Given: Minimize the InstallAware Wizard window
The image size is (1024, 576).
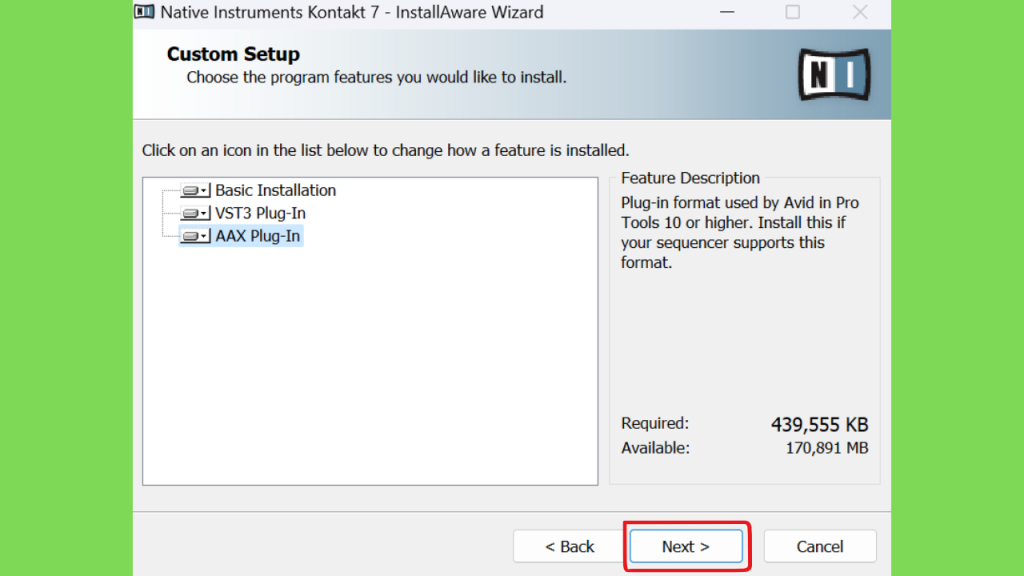Looking at the screenshot, I should tap(726, 13).
